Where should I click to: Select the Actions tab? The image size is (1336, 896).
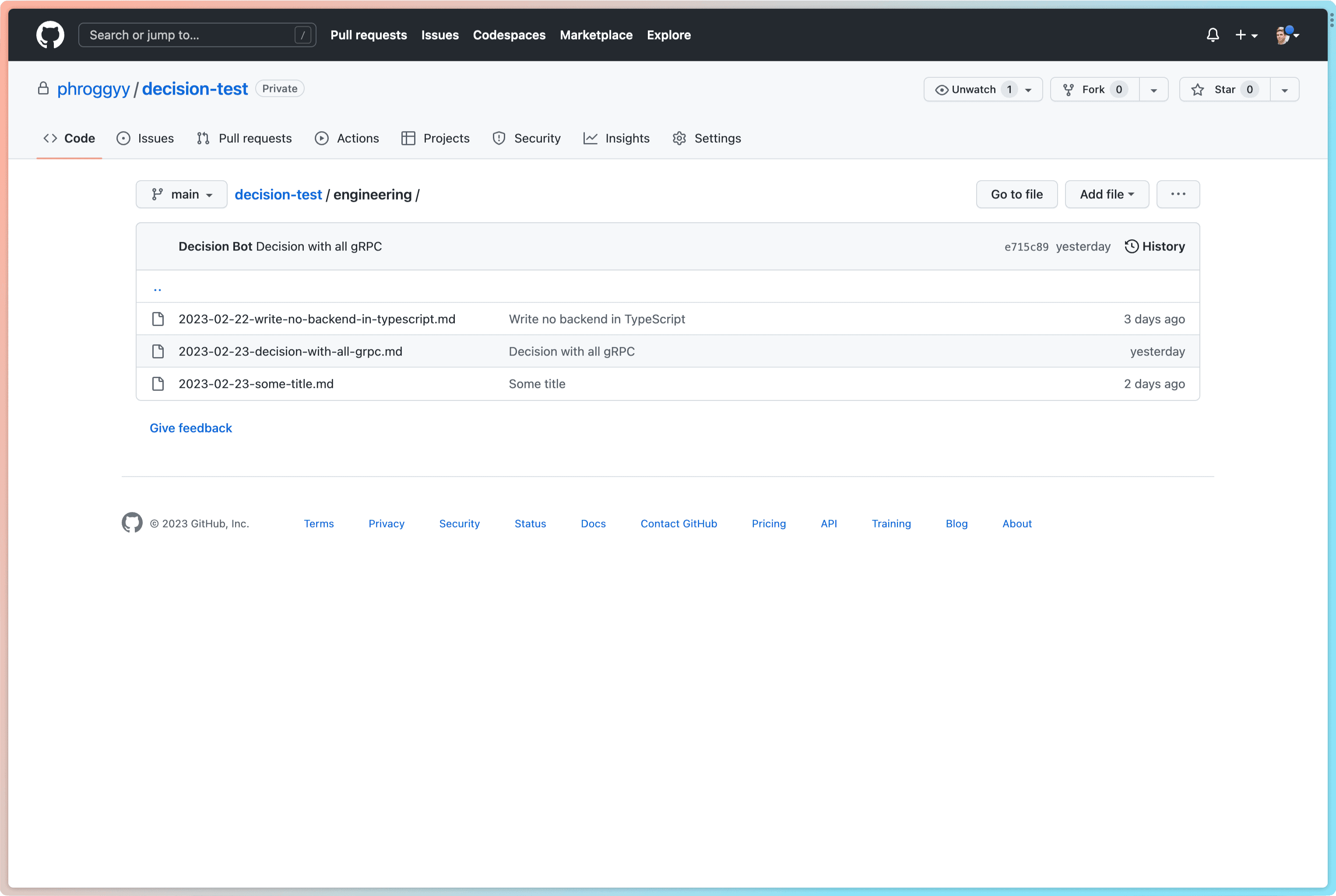(x=347, y=138)
